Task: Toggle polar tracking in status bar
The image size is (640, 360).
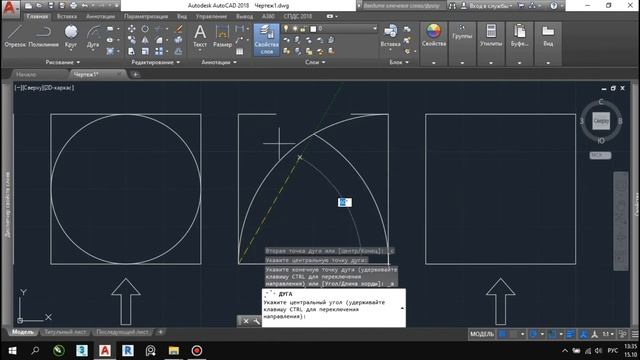Action: point(533,334)
